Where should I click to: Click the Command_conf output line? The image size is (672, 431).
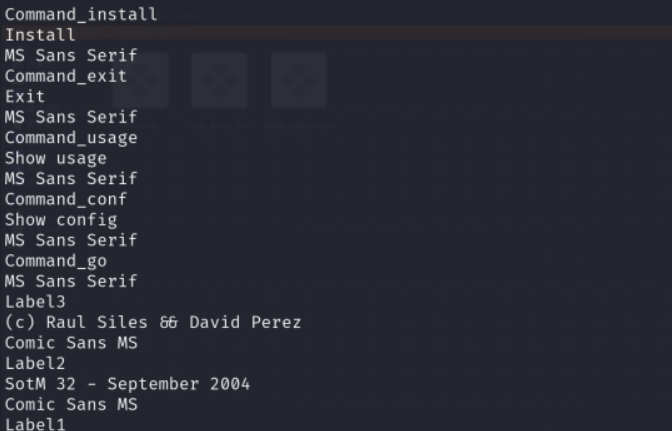(66, 199)
